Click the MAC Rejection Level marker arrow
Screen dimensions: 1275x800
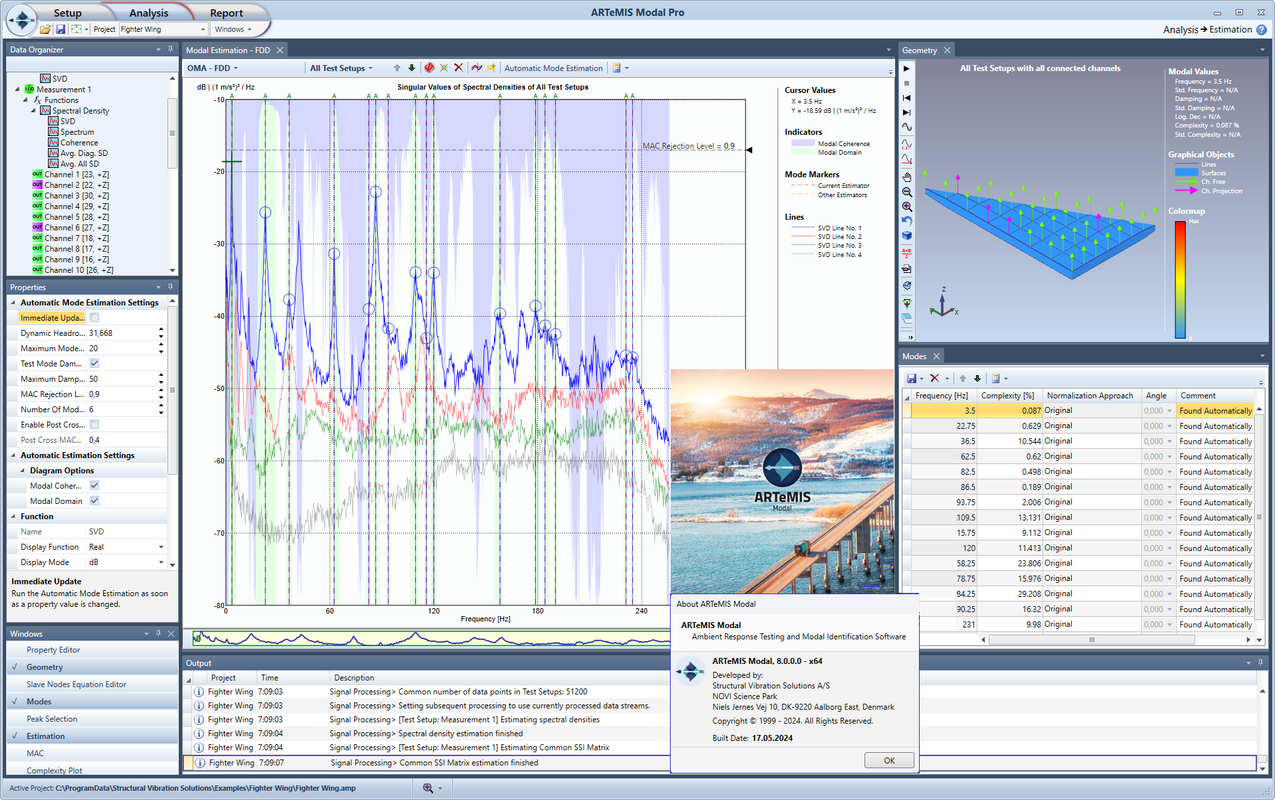point(750,150)
